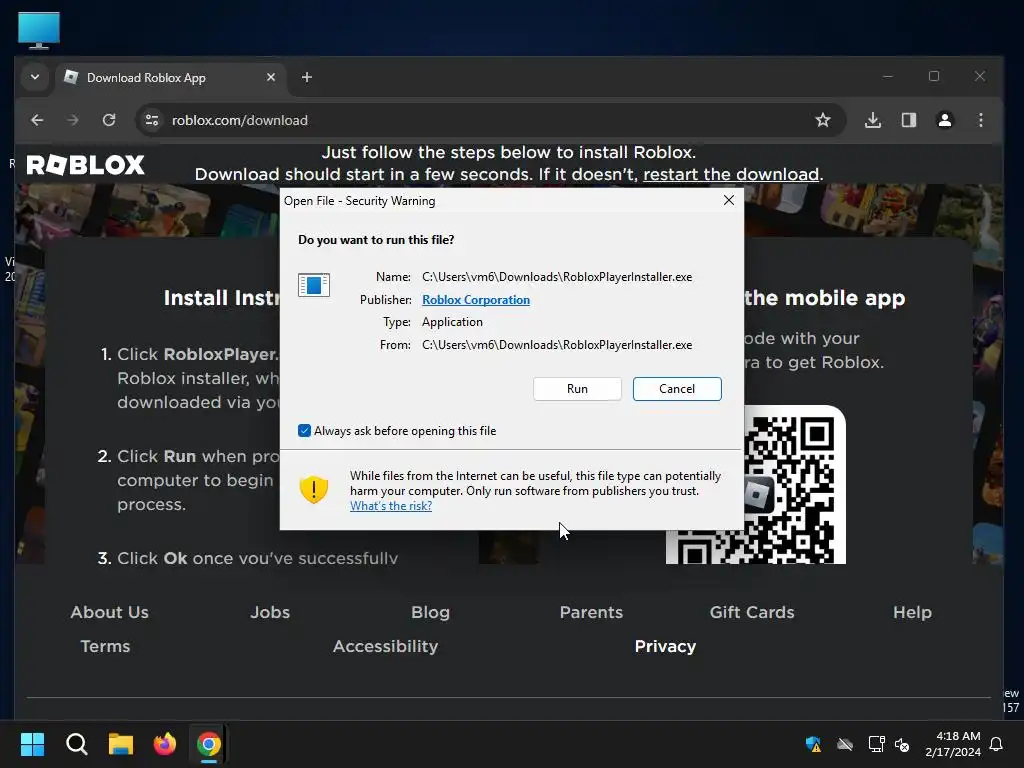The width and height of the screenshot is (1024, 768).
Task: Expand the tab search dropdown arrow
Action: 35,77
